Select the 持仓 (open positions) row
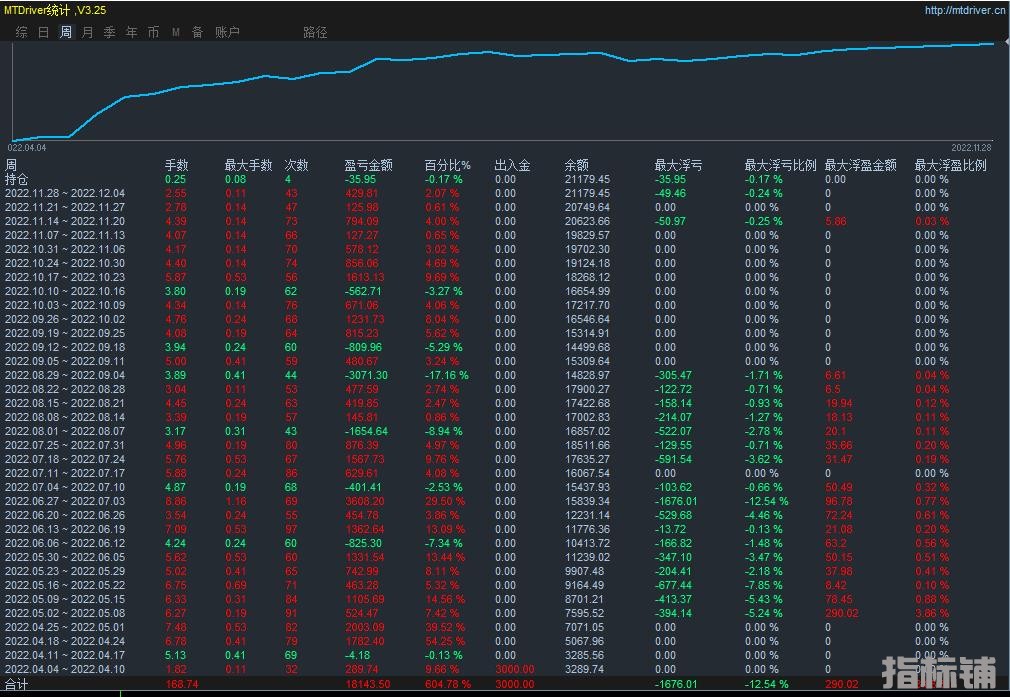This screenshot has width=1010, height=697. [x=17, y=179]
